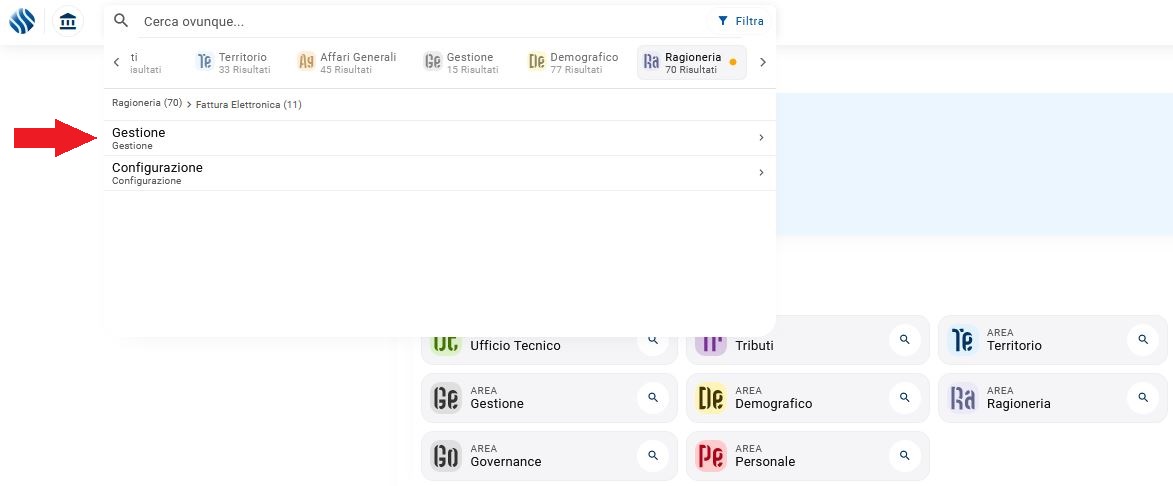1173x486 pixels.
Task: Click search icon on Demografico area card
Action: [x=904, y=398]
